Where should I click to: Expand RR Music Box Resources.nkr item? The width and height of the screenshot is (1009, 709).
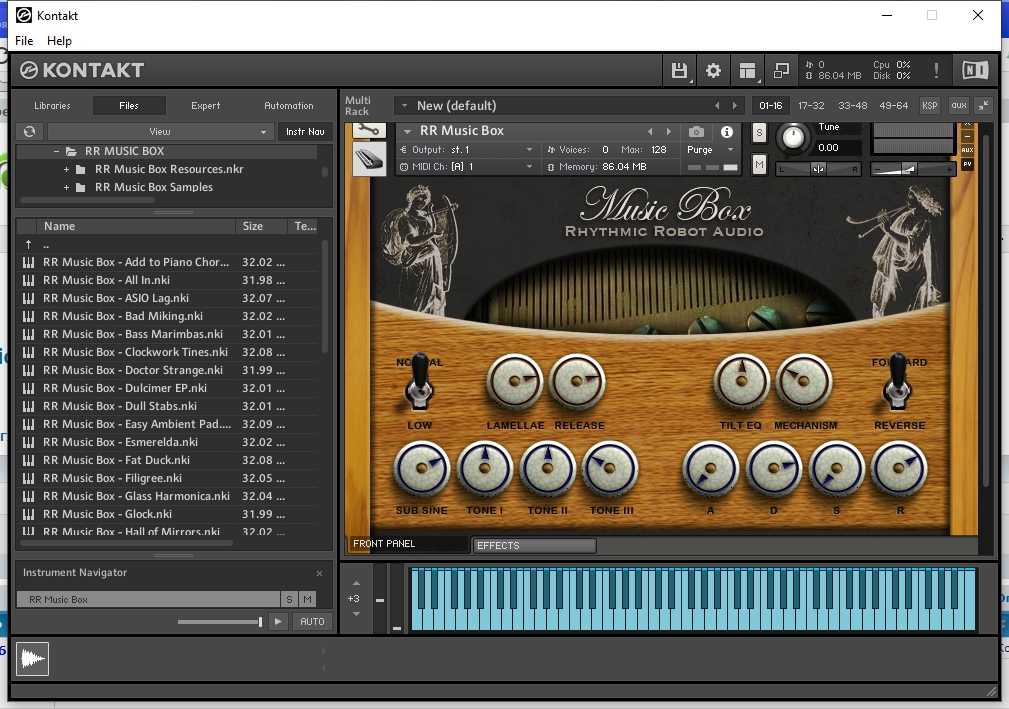[x=66, y=170]
